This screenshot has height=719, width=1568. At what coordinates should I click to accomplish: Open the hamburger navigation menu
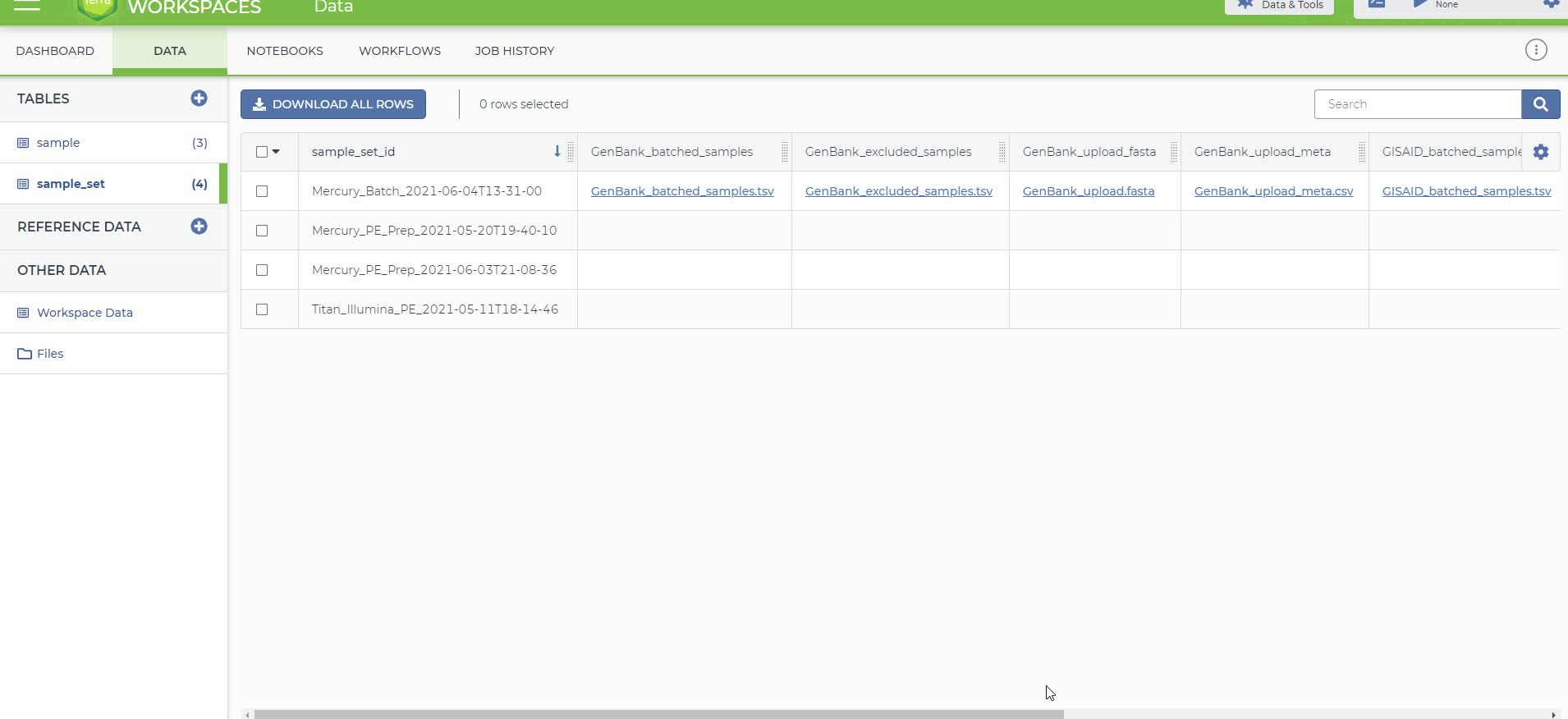pos(27,6)
